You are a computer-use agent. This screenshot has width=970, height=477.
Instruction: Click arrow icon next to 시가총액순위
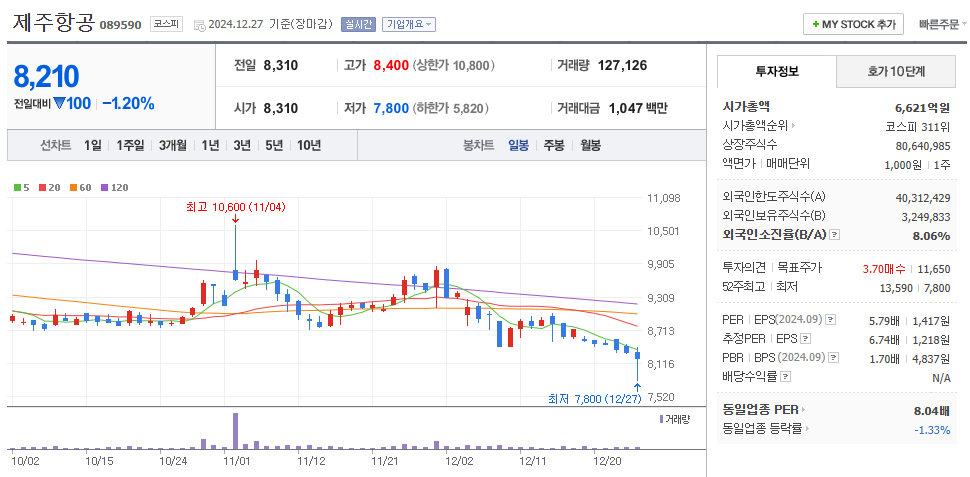coord(793,126)
